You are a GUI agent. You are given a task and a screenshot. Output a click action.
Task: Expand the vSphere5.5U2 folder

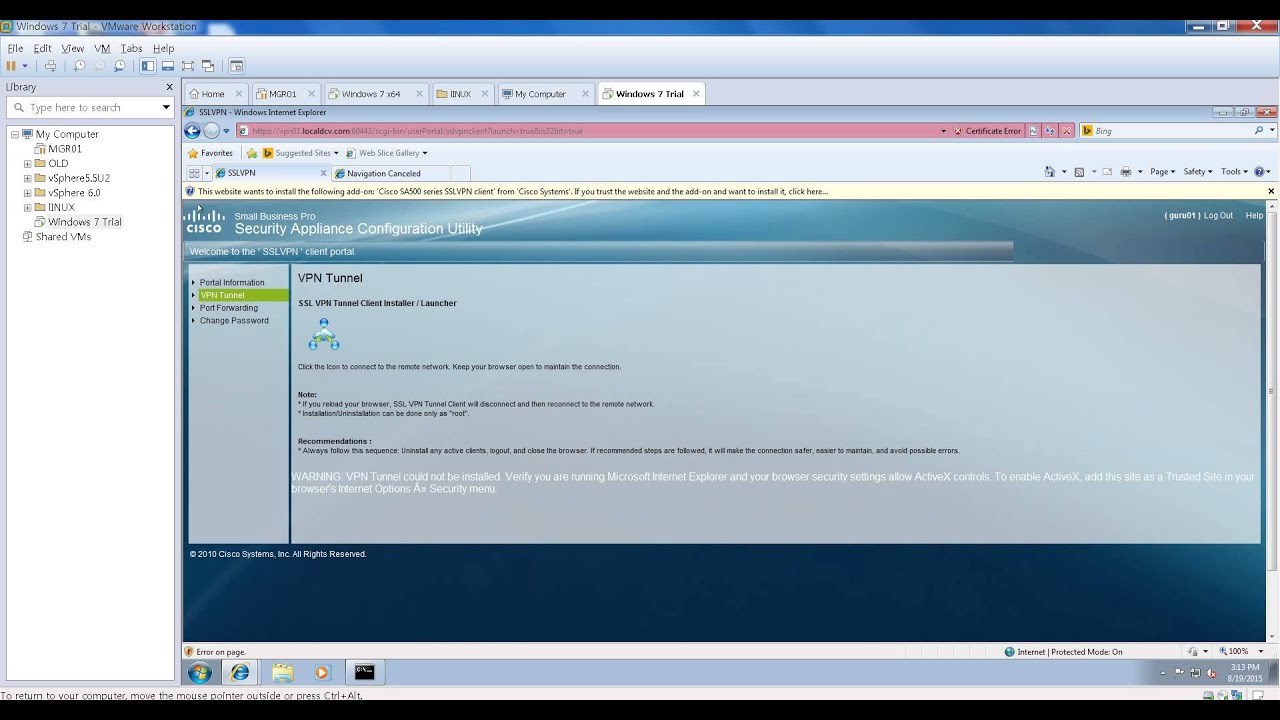pyautogui.click(x=28, y=178)
